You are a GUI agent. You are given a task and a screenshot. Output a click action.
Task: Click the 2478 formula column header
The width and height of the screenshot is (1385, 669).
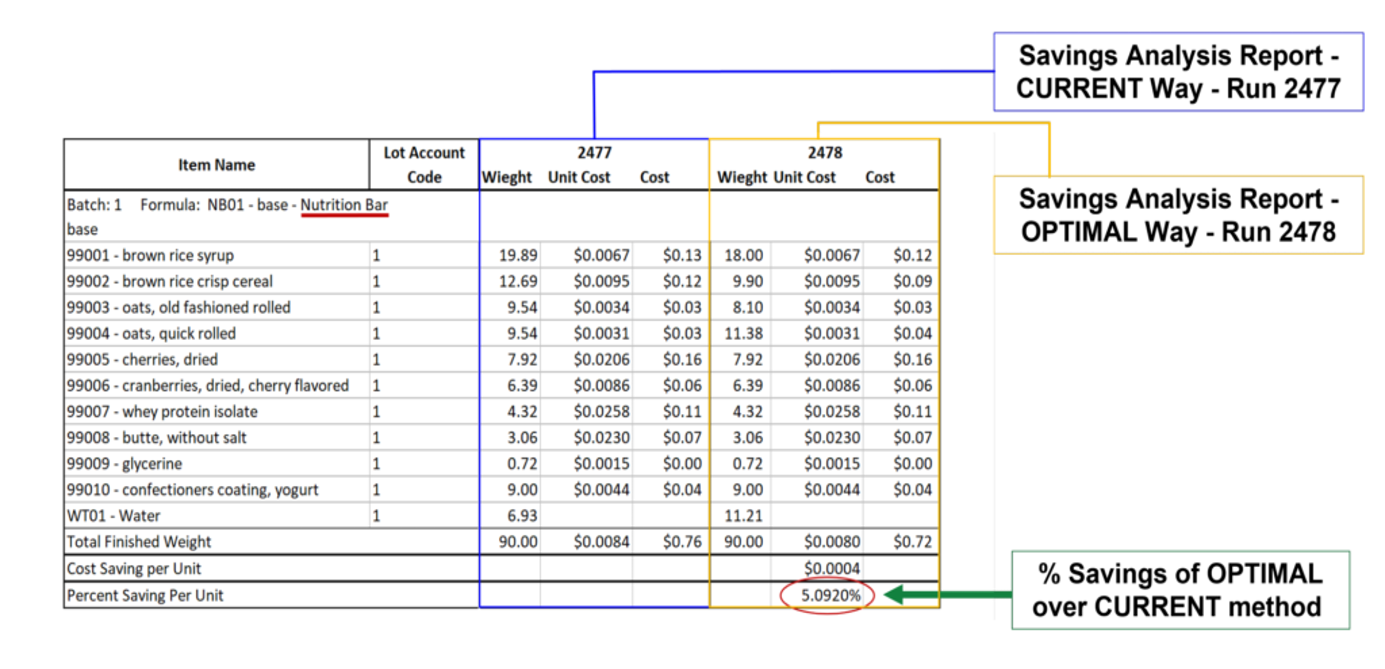(825, 153)
